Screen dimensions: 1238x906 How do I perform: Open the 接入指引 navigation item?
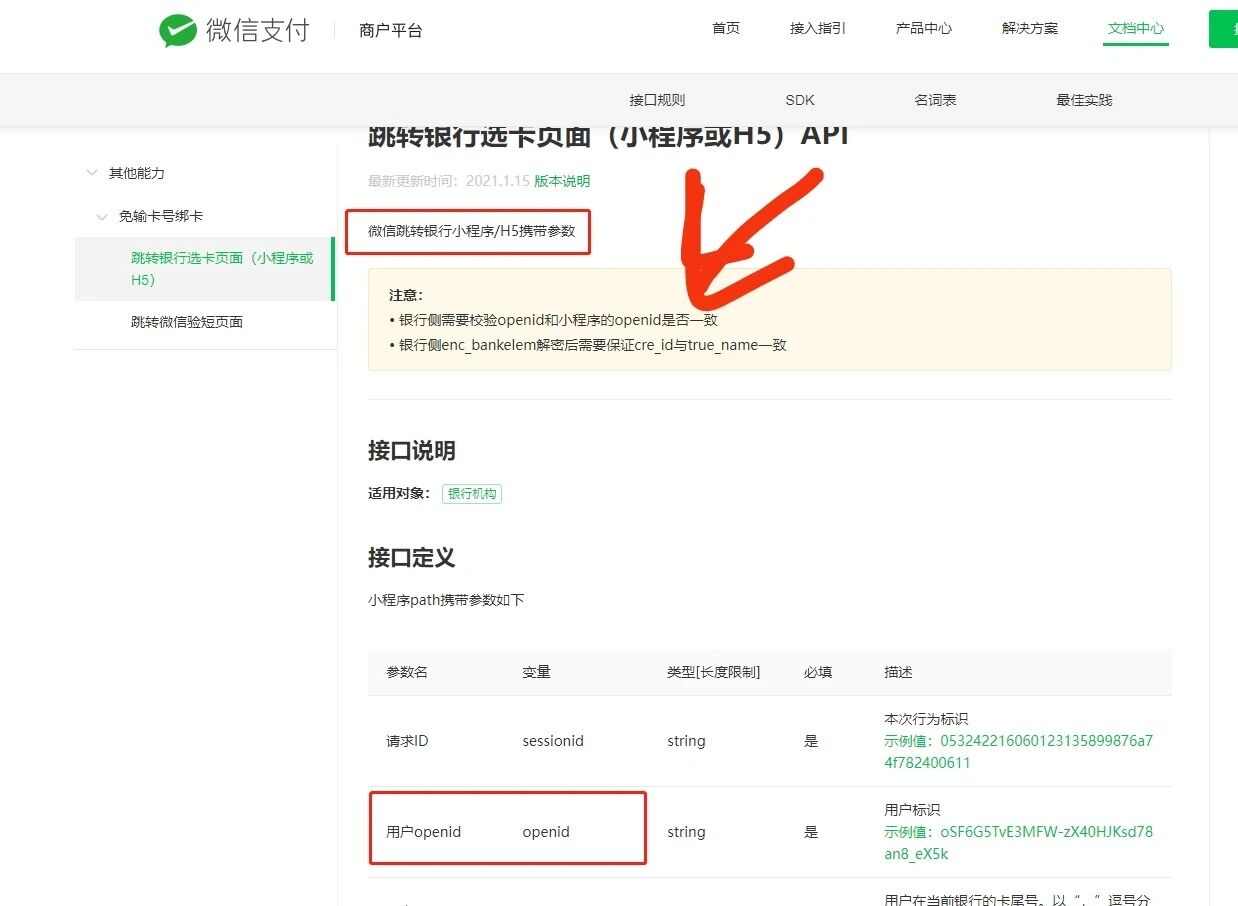(x=818, y=28)
